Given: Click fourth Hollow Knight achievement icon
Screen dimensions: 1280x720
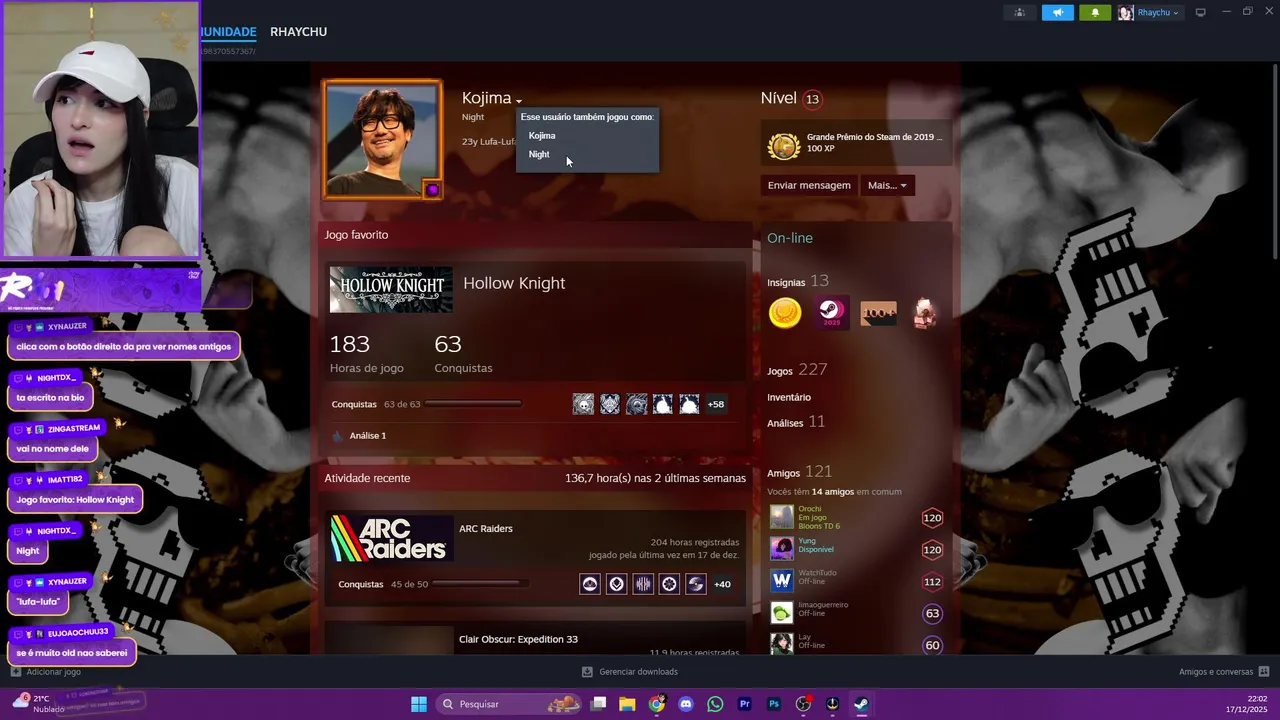Looking at the screenshot, I should pos(663,404).
